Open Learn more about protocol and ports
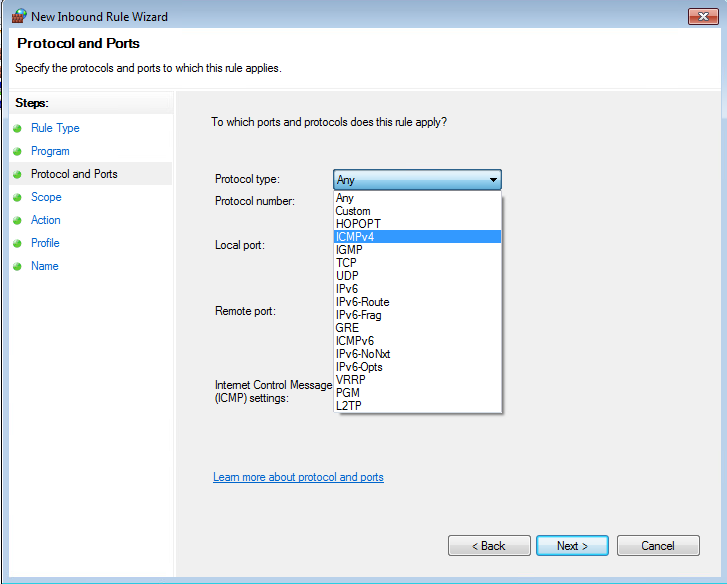This screenshot has width=727, height=584. (x=298, y=477)
